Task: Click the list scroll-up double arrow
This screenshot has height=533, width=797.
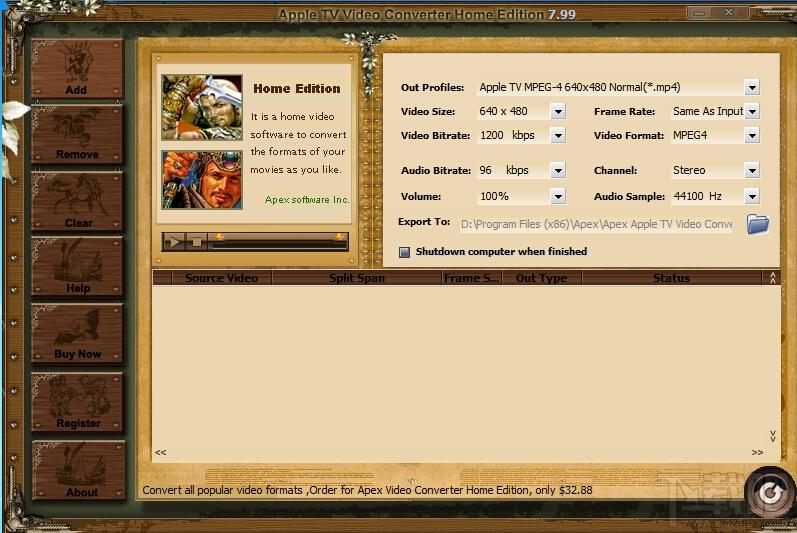Action: pyautogui.click(x=773, y=277)
